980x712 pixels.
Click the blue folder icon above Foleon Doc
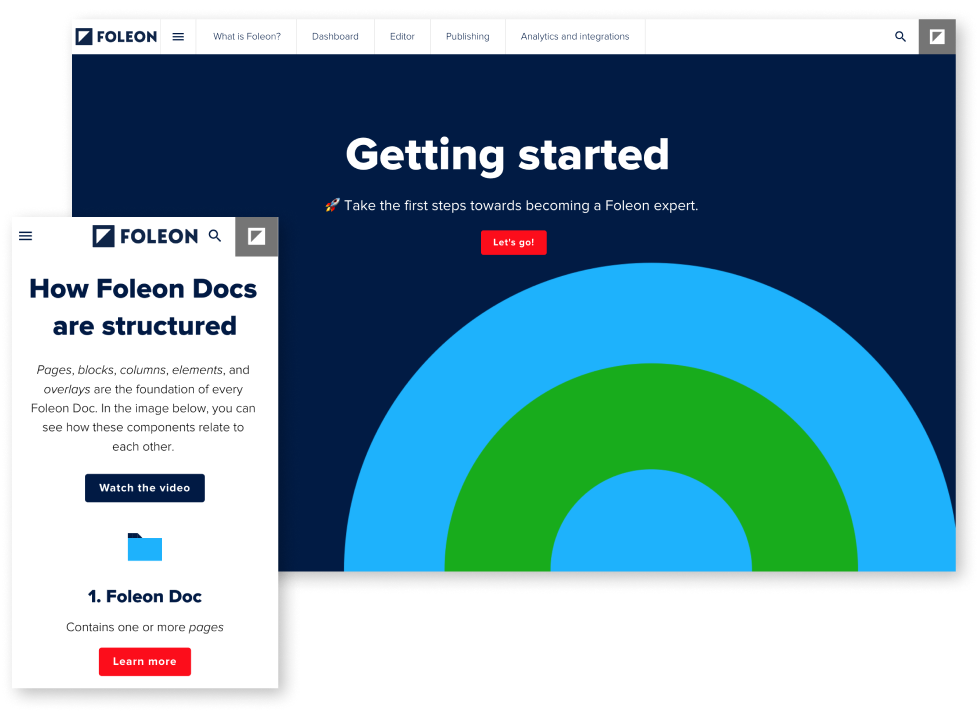coord(145,547)
